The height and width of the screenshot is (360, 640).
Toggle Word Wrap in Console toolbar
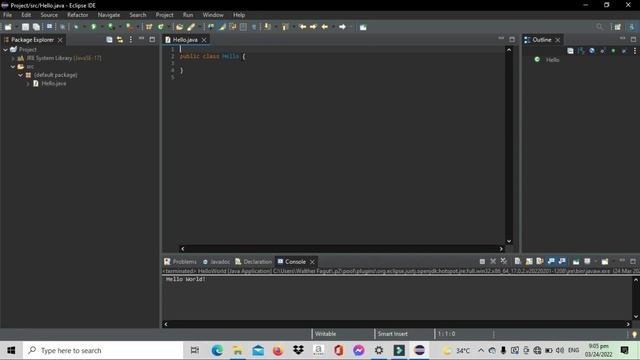click(540, 261)
